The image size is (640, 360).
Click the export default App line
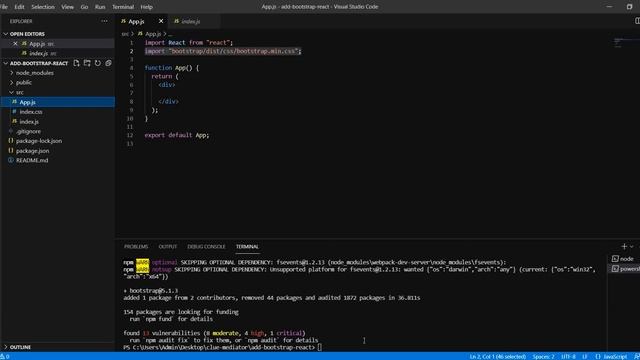click(176, 135)
